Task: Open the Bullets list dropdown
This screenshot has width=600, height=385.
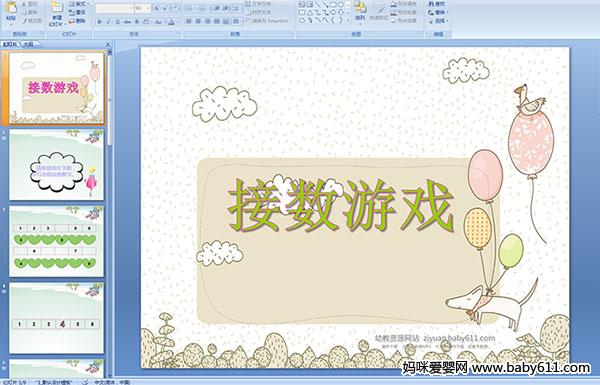Action: point(191,8)
